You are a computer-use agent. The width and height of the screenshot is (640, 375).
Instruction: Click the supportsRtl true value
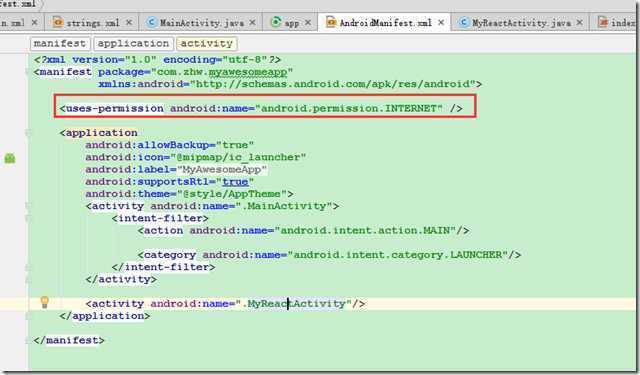tap(235, 182)
